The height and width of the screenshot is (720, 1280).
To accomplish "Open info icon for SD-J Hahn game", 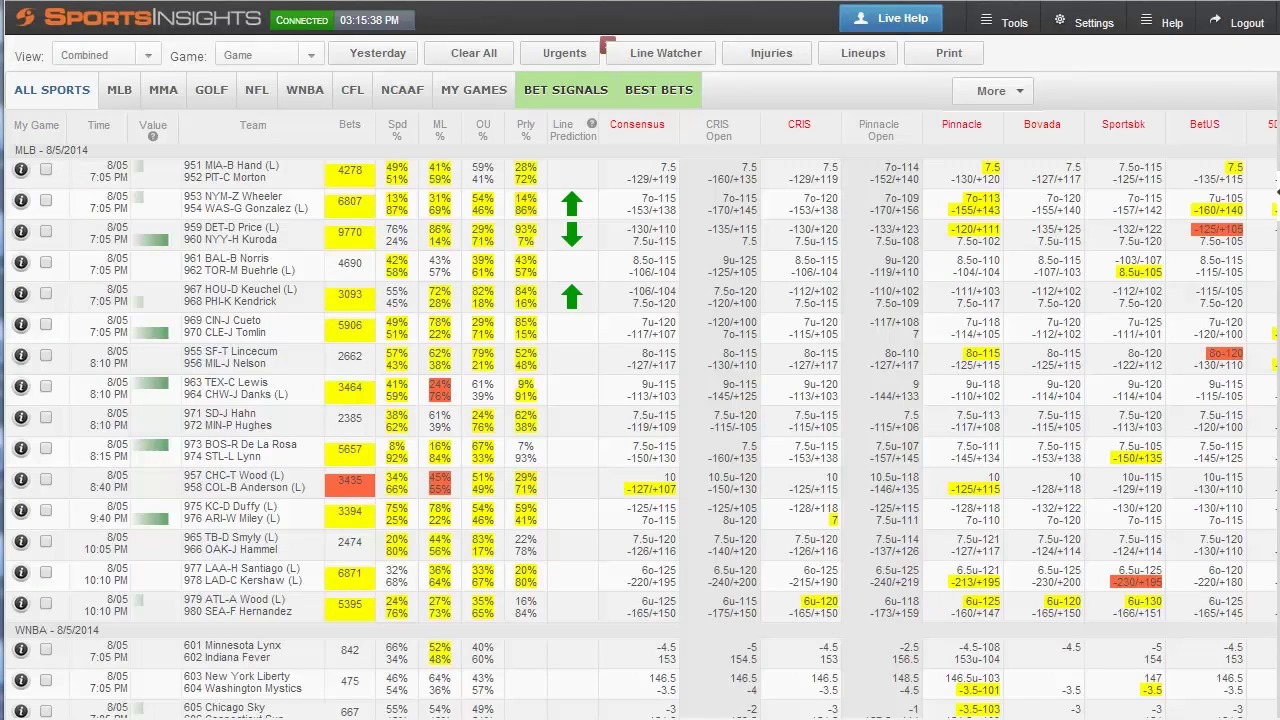I will (20, 418).
